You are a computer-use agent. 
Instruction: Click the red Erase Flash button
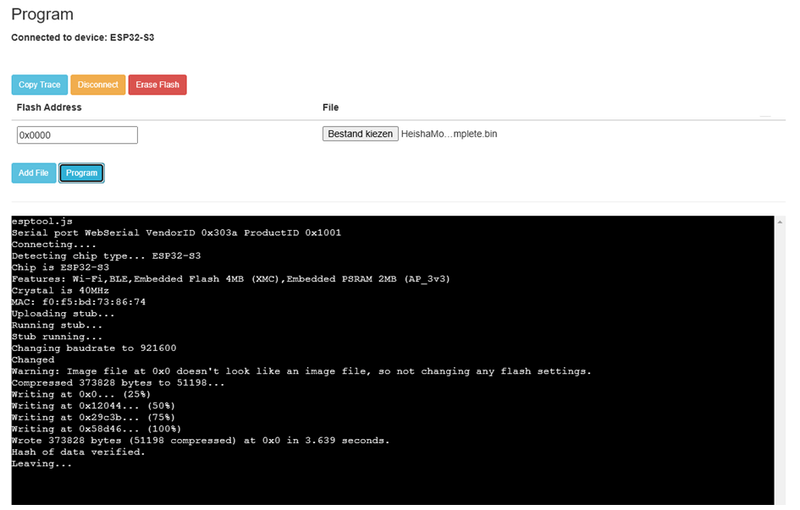click(158, 85)
